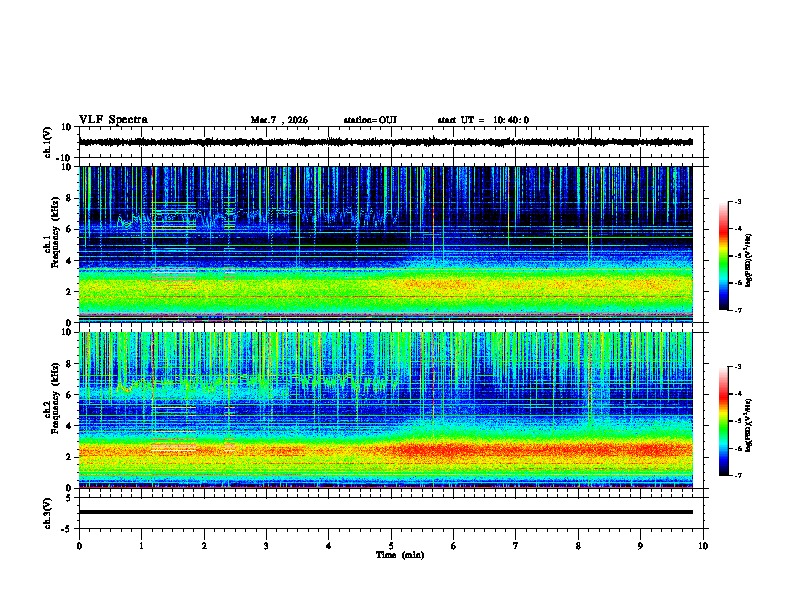792x612 pixels.
Task: Click the "6" kHz tick of ch.1 spectrogram
Action: click(x=70, y=229)
